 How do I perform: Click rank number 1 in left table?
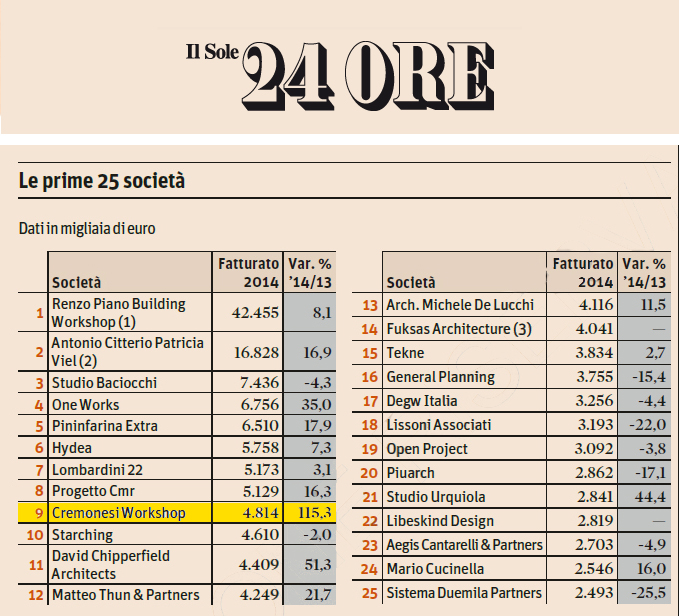coord(40,313)
